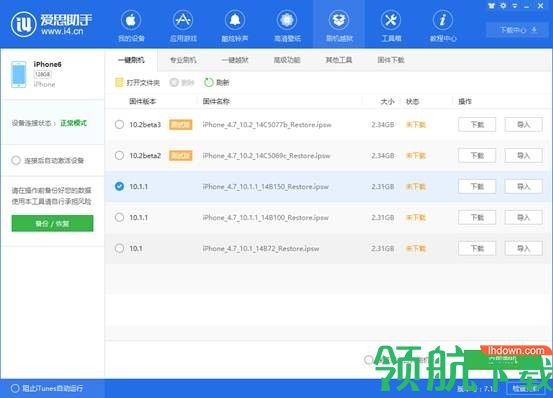Open settings via the gear icon

503,6
